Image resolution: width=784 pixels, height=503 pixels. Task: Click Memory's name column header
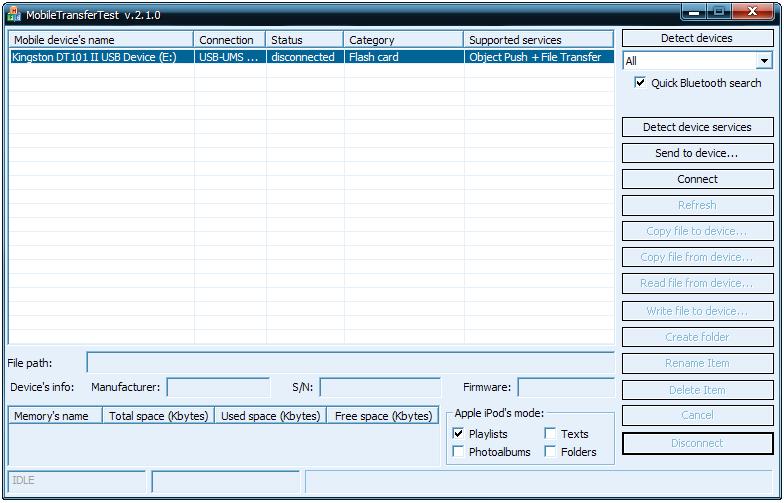(56, 416)
